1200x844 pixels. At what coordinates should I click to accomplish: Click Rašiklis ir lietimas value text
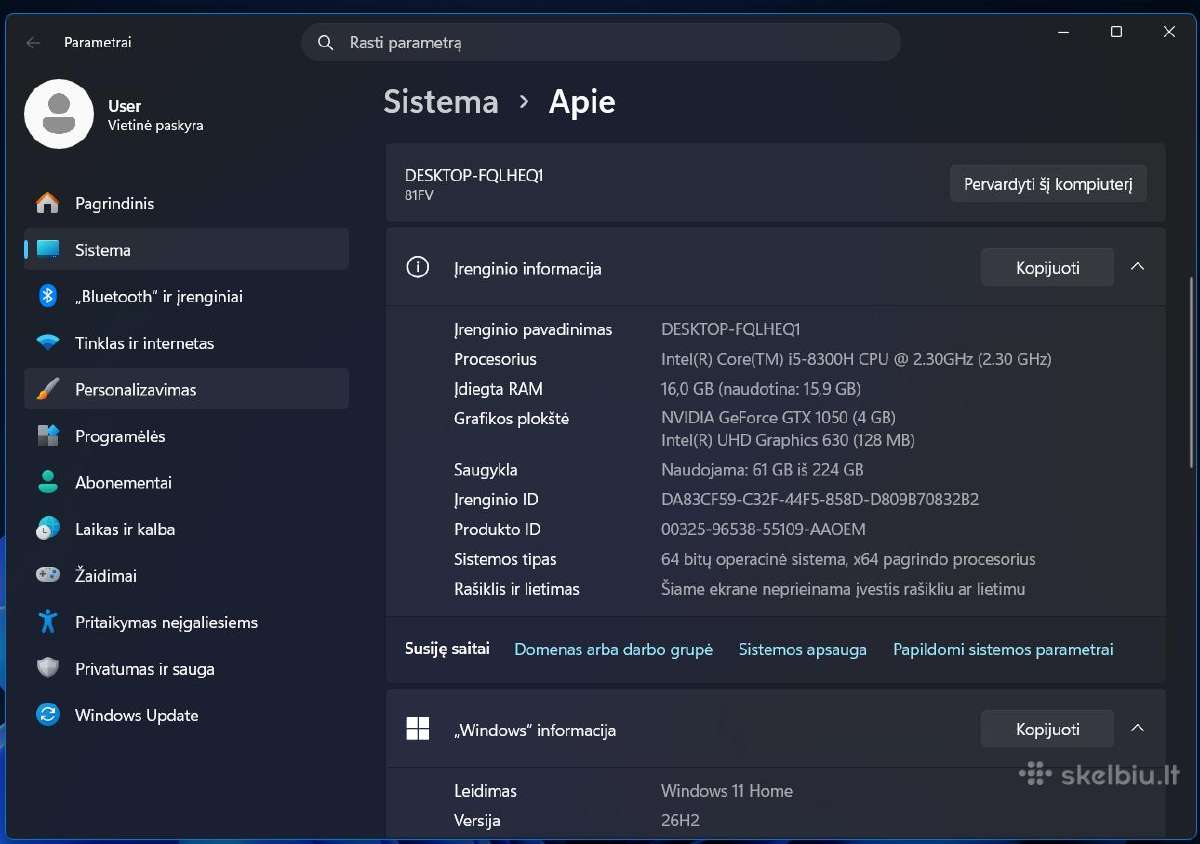pyautogui.click(x=843, y=589)
